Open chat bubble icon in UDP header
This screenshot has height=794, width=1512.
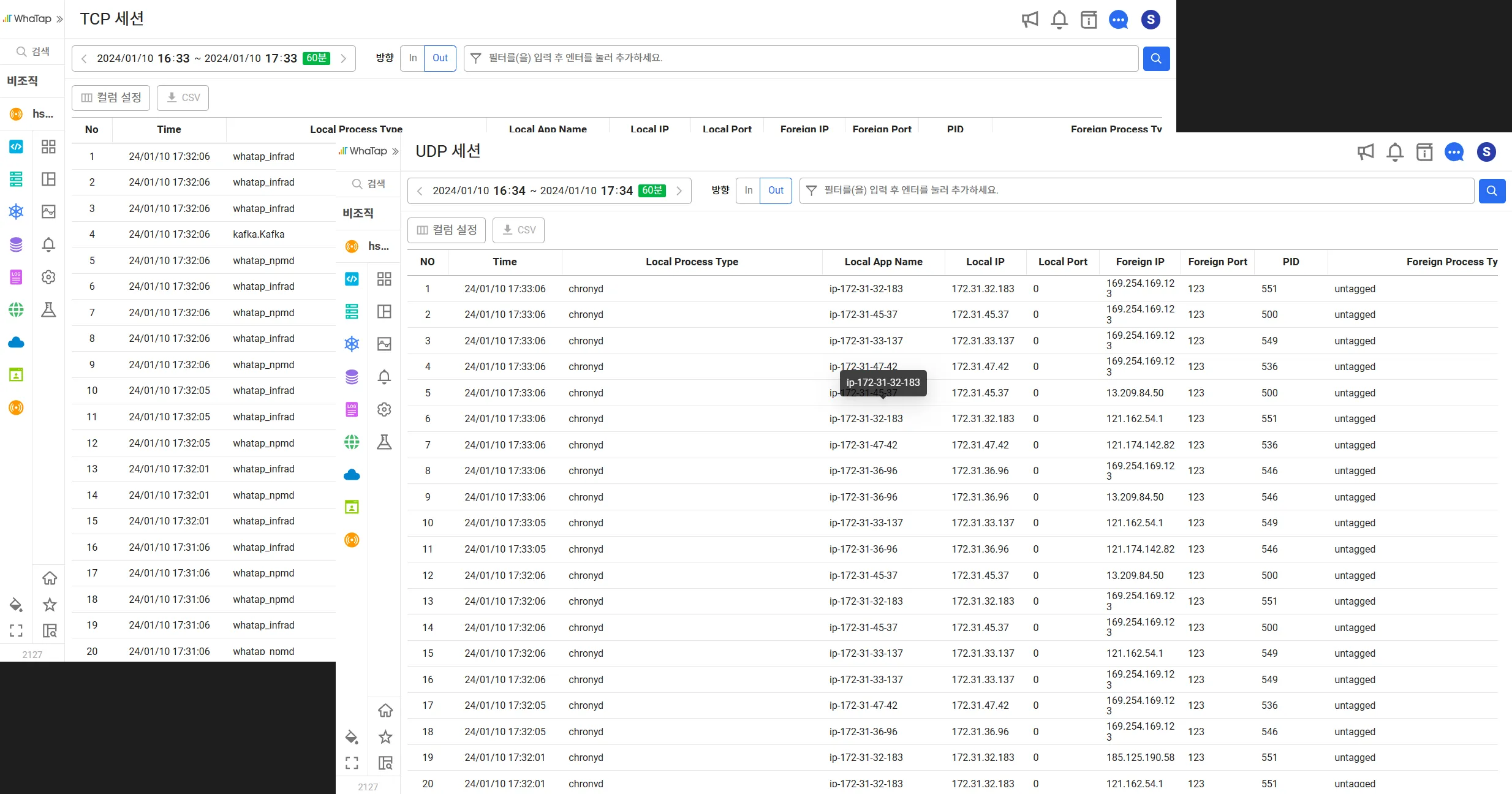tap(1454, 152)
